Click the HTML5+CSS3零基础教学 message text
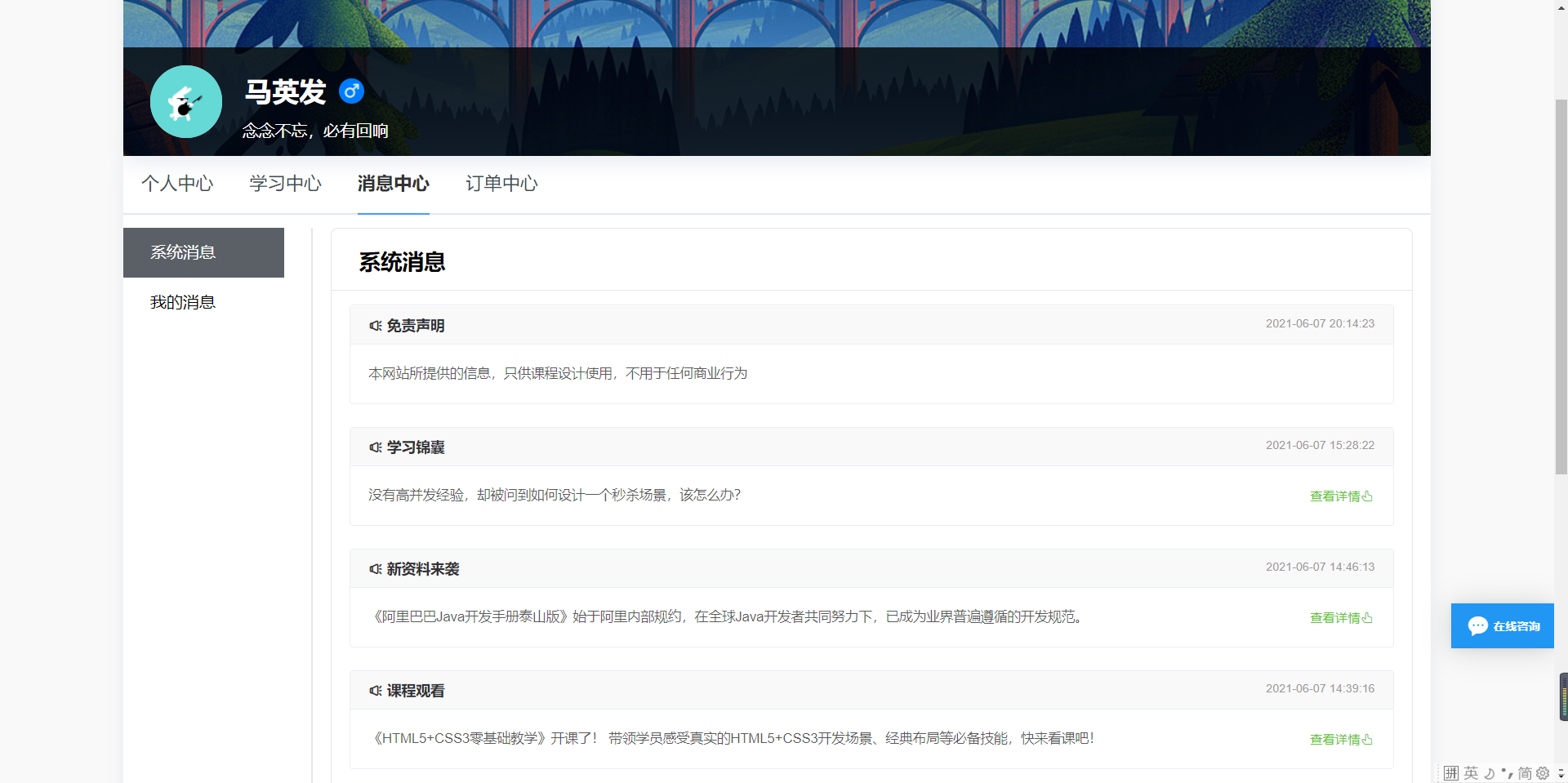The image size is (1568, 783). pyautogui.click(x=731, y=738)
